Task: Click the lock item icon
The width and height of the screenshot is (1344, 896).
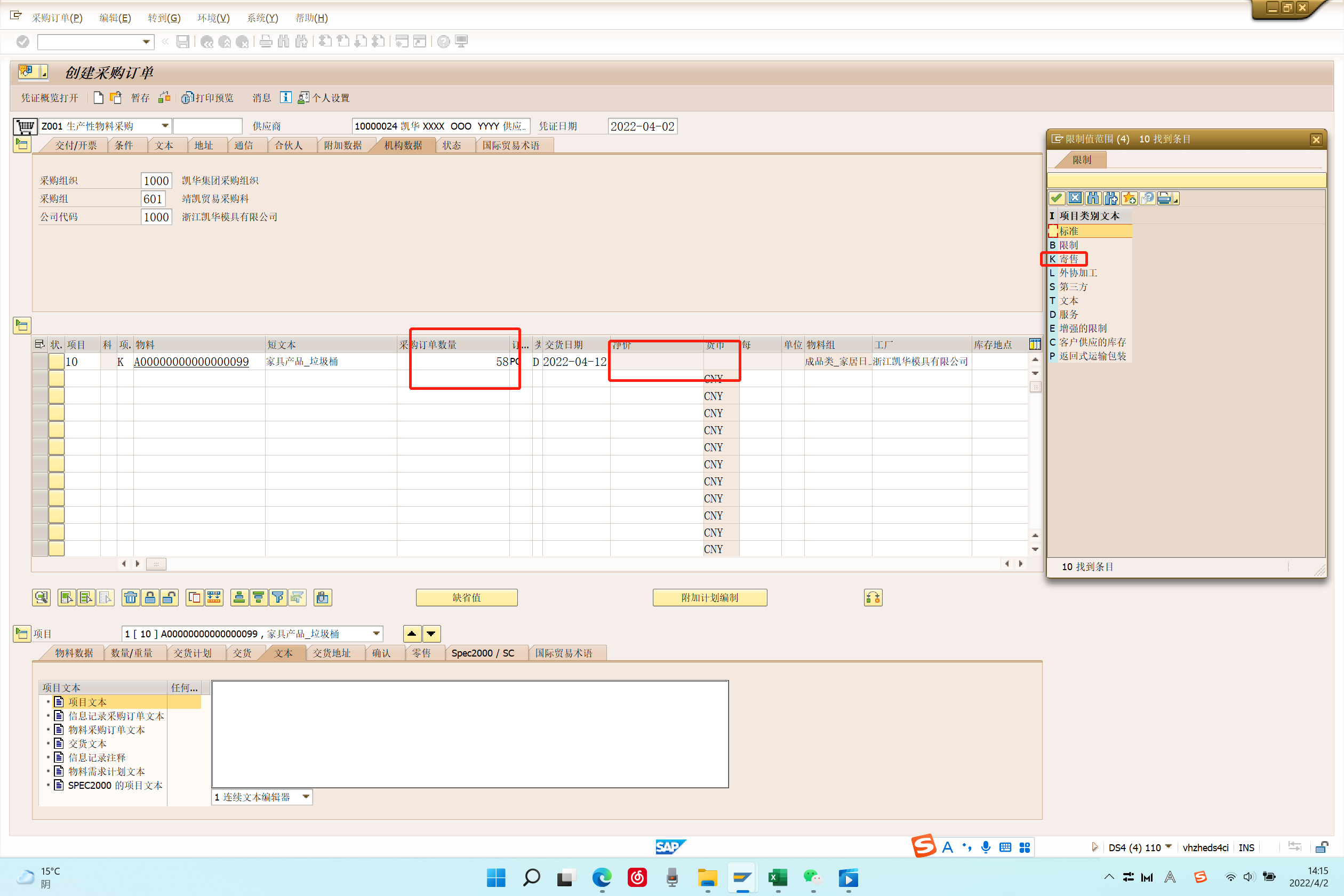Action: pos(150,597)
